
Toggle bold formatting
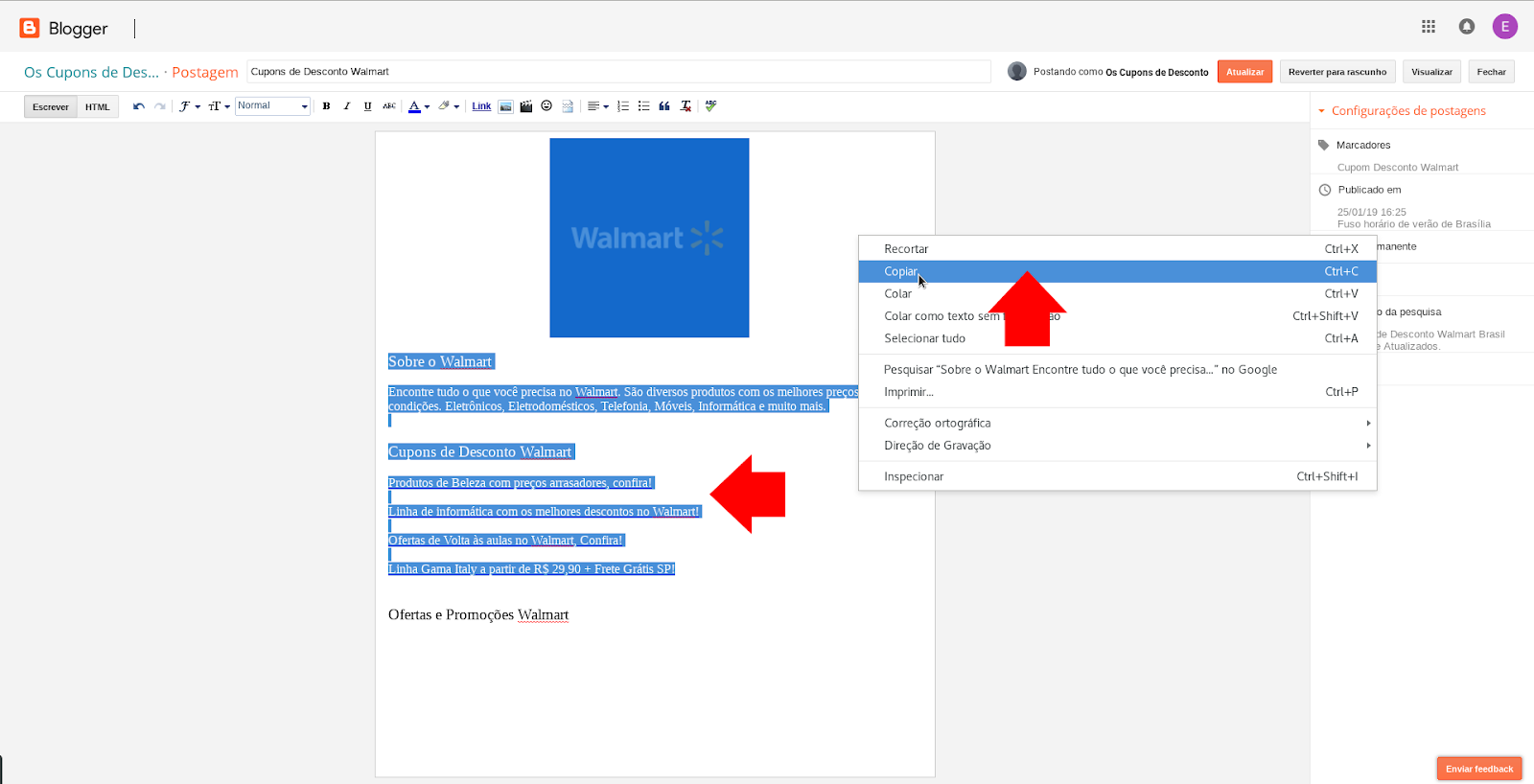click(327, 106)
